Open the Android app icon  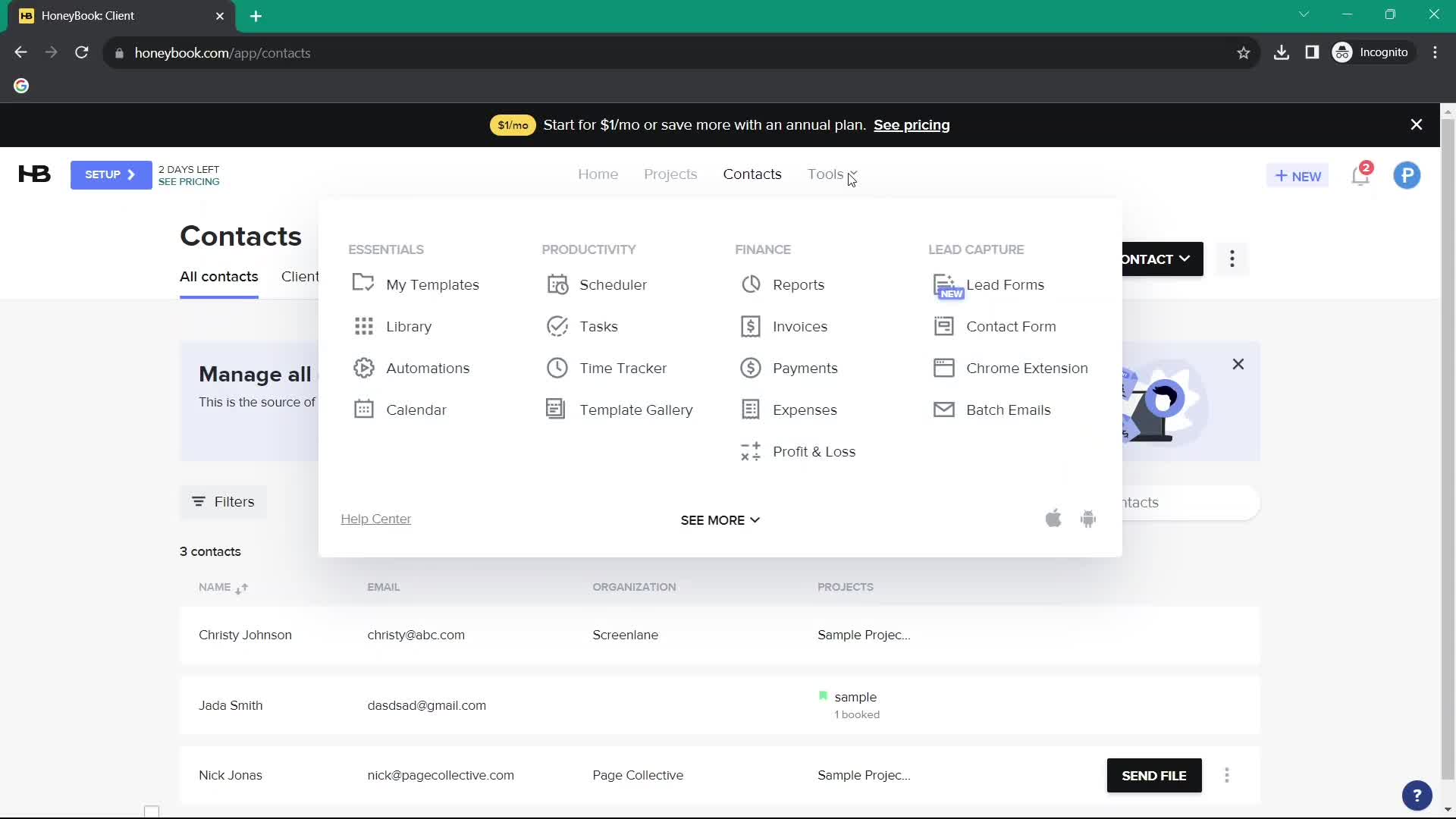[1088, 519]
